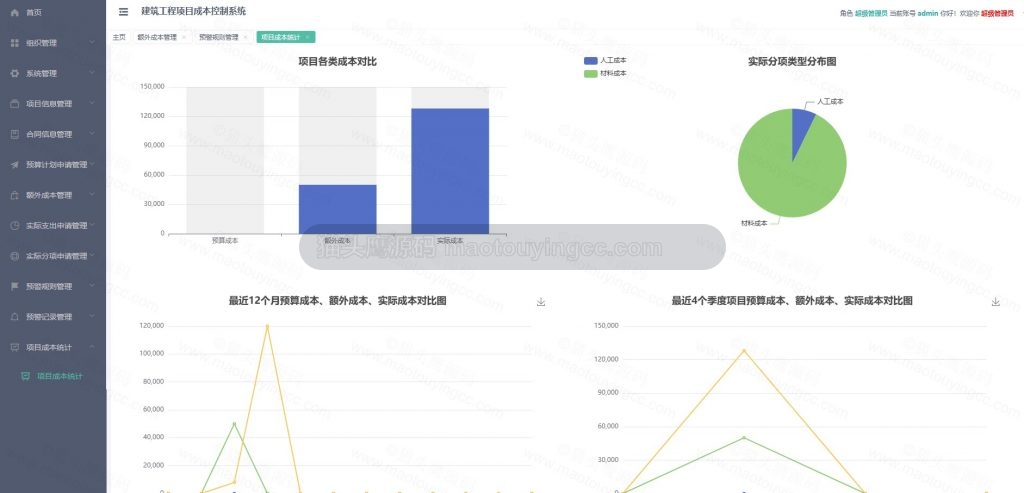1024x493 pixels.
Task: Toggle 材料成本 legend green swatch
Action: [590, 74]
